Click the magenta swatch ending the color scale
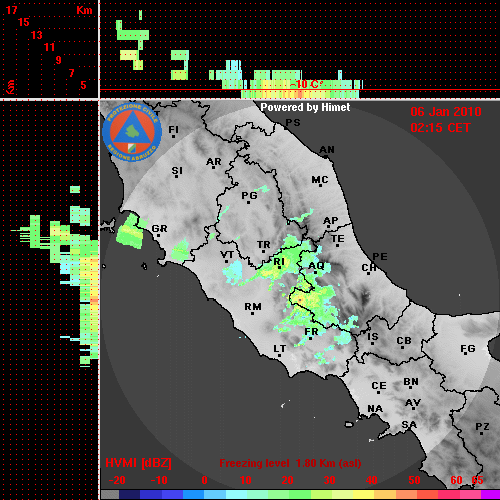This screenshot has width=500, height=500. pos(490,495)
